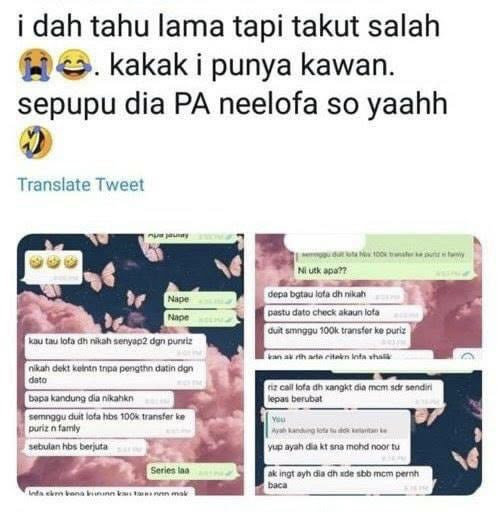Click the 'sebulan hbs berjuta' message bubble
Image resolution: width=498 pixels, height=512 pixels.
pyautogui.click(x=86, y=447)
